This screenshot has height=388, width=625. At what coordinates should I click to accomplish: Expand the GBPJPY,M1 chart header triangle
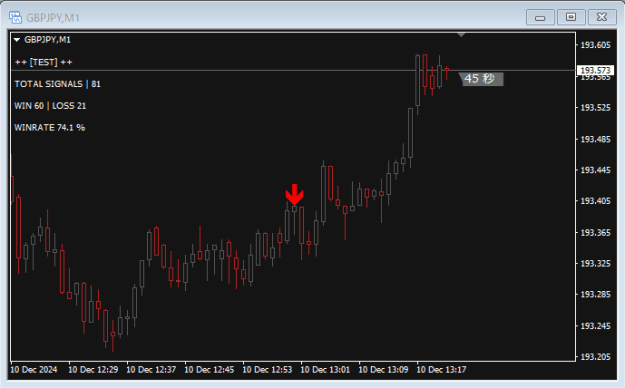pos(17,40)
